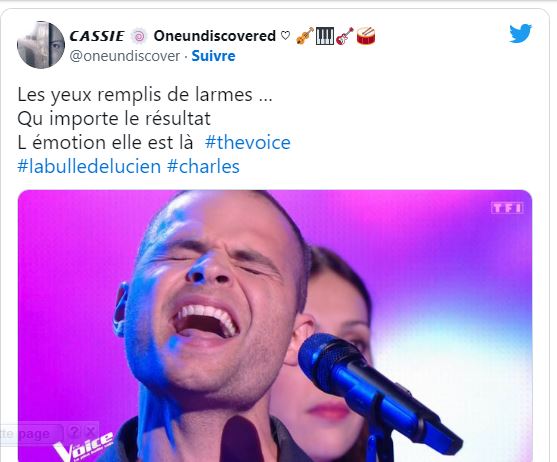Open the CASSIE profile avatar picture
Viewport: 557px width, 462px height.
pyautogui.click(x=41, y=45)
